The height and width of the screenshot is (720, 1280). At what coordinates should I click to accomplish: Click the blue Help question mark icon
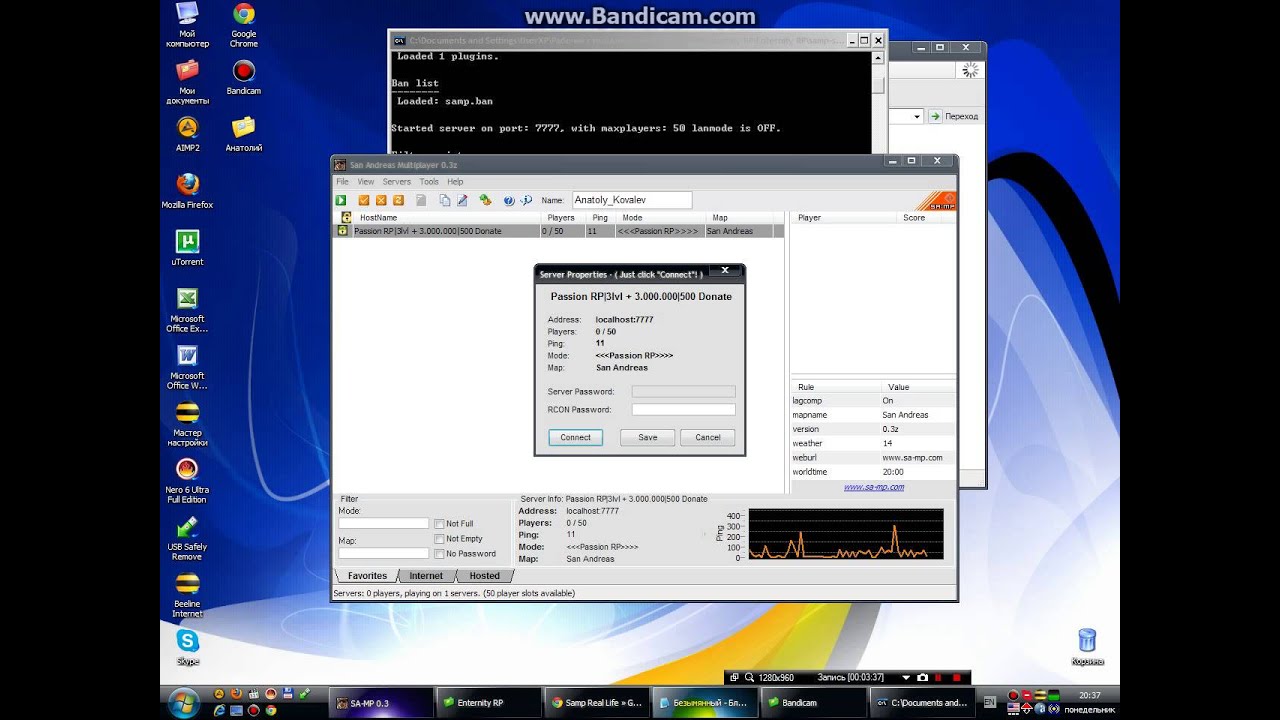[x=509, y=200]
